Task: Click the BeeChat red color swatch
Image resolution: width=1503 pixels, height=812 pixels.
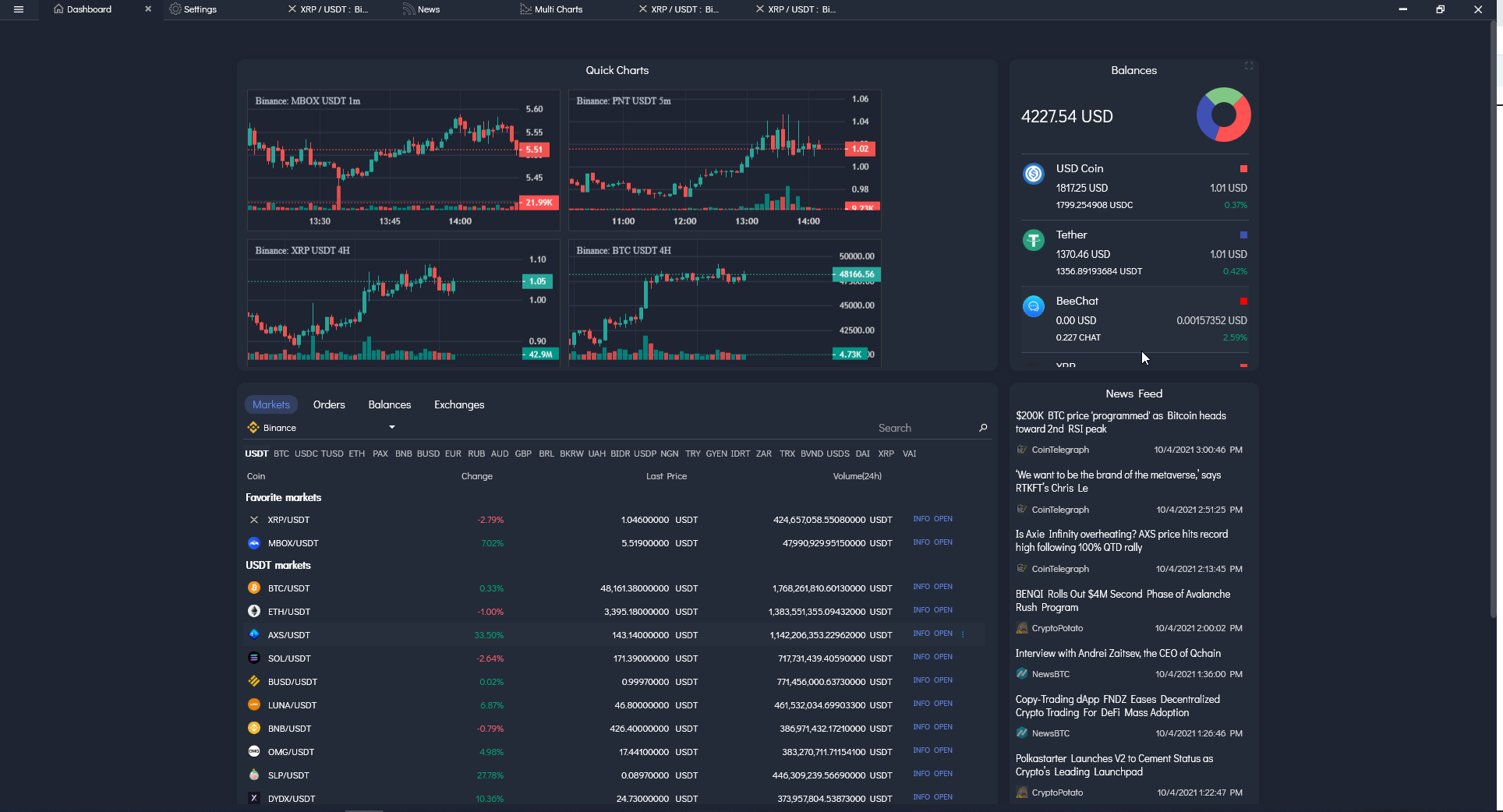Action: (1243, 301)
